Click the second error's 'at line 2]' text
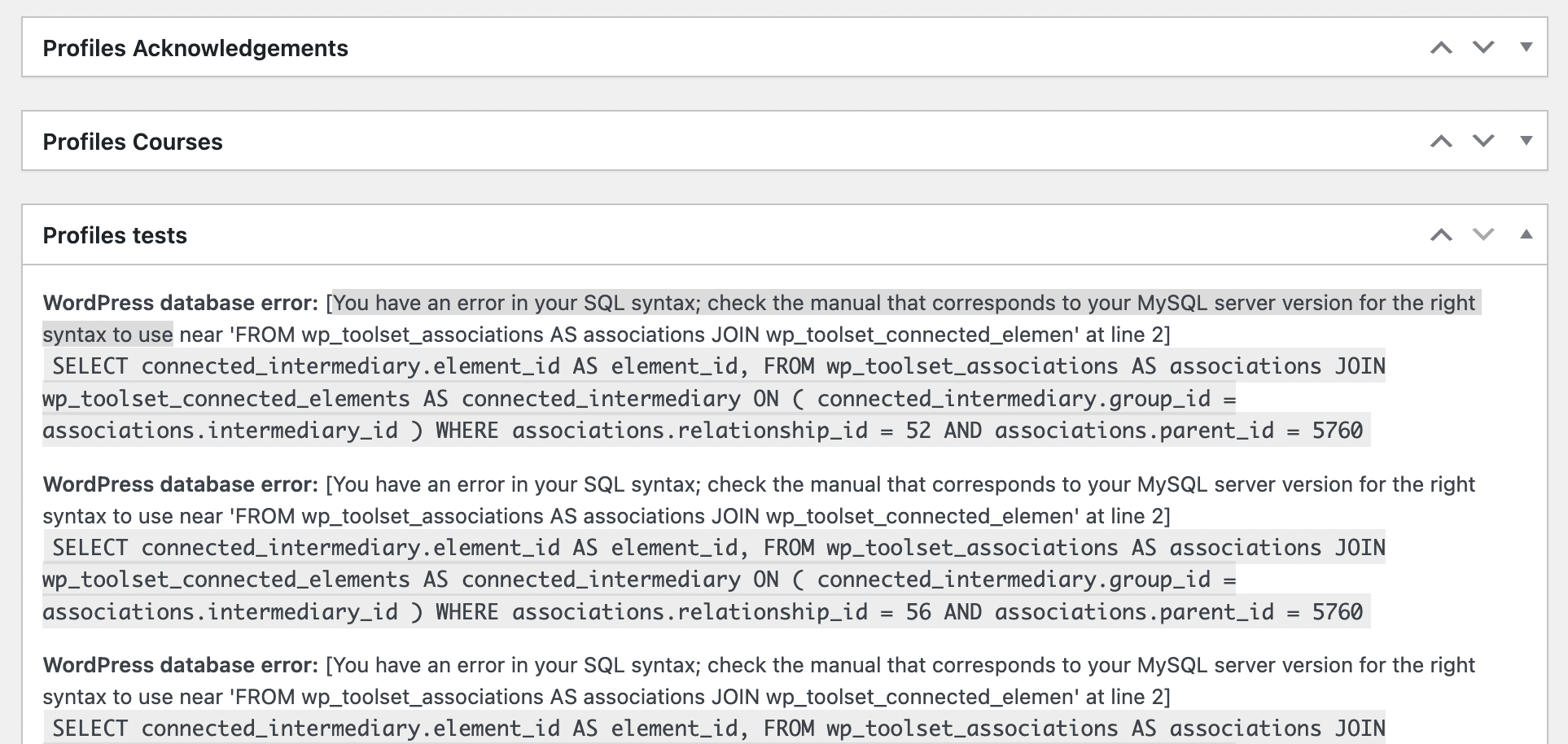Screen dimensions: 1568x744 pyautogui.click(x=1128, y=517)
